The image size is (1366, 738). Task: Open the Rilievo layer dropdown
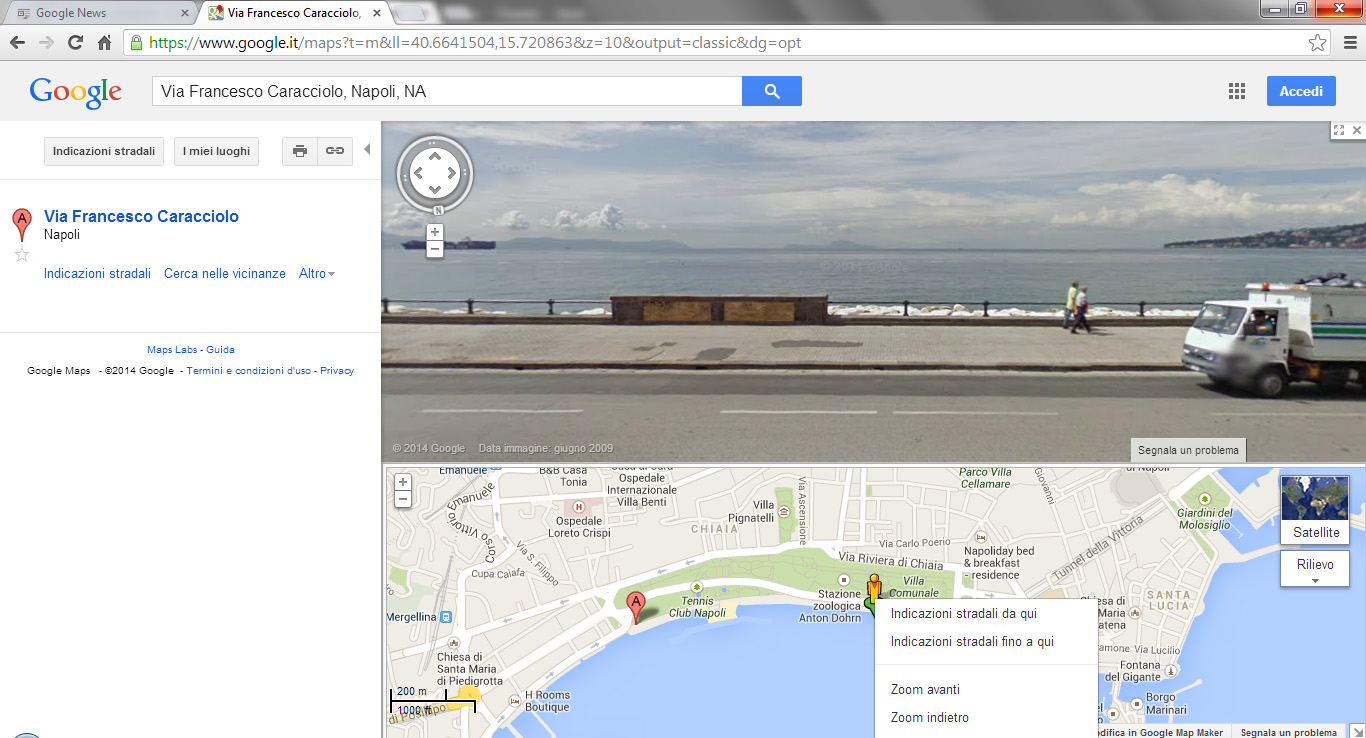tap(1314, 568)
